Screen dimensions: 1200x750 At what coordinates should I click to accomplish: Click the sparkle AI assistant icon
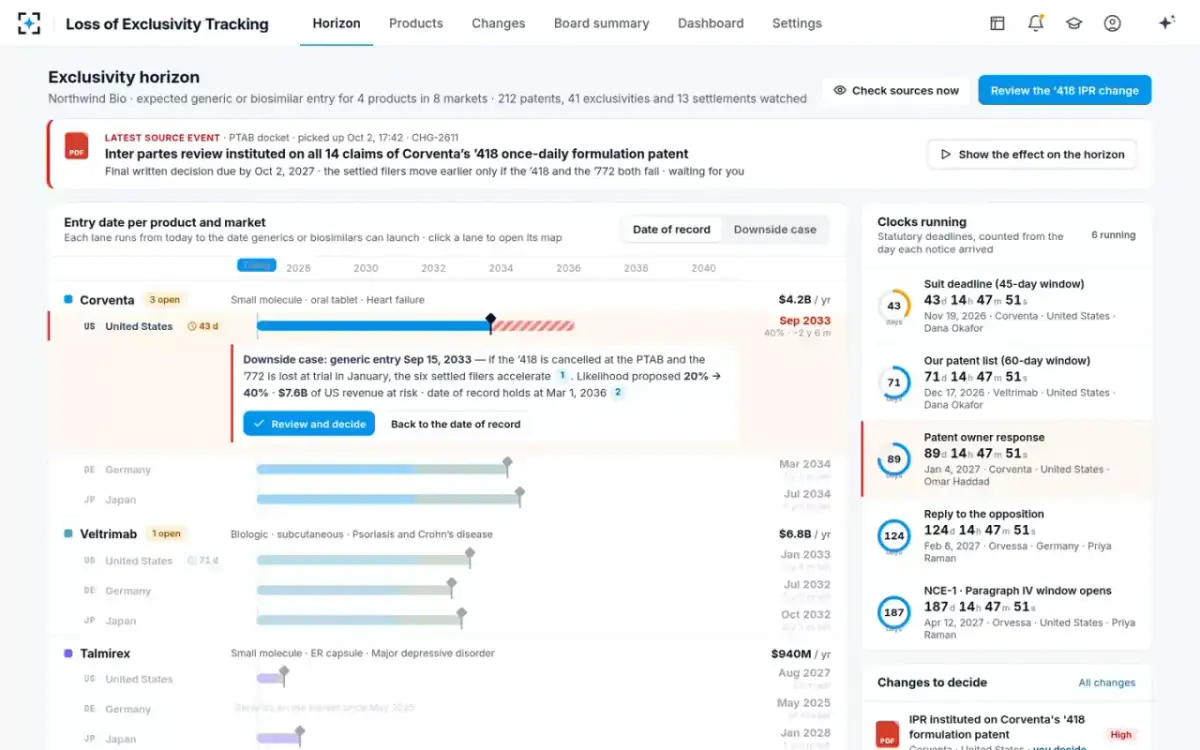(1166, 23)
